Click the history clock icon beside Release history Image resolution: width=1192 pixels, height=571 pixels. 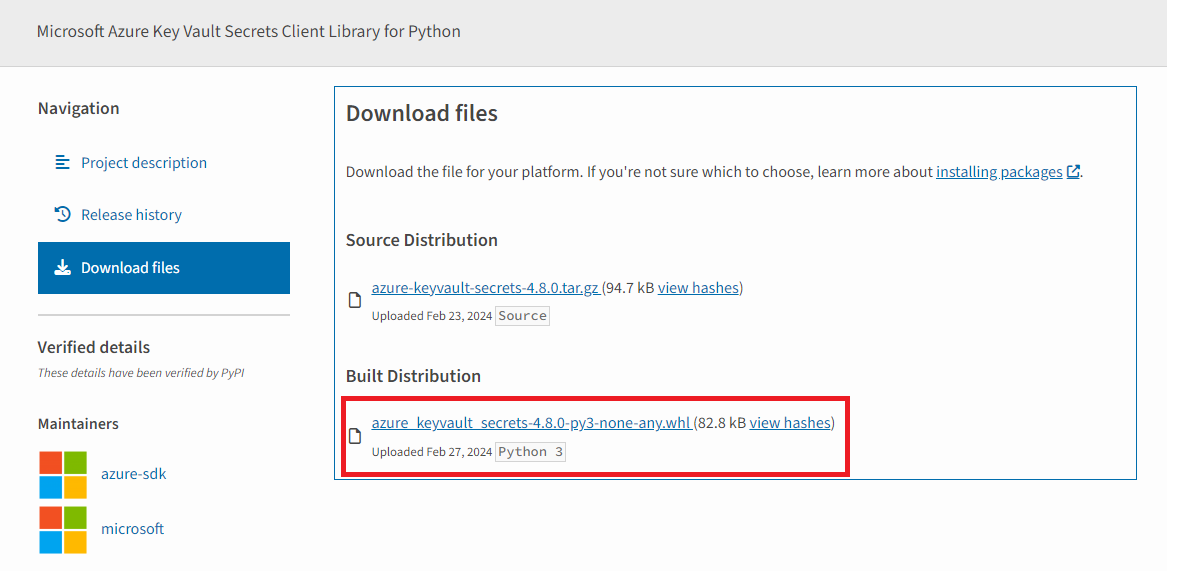click(62, 214)
